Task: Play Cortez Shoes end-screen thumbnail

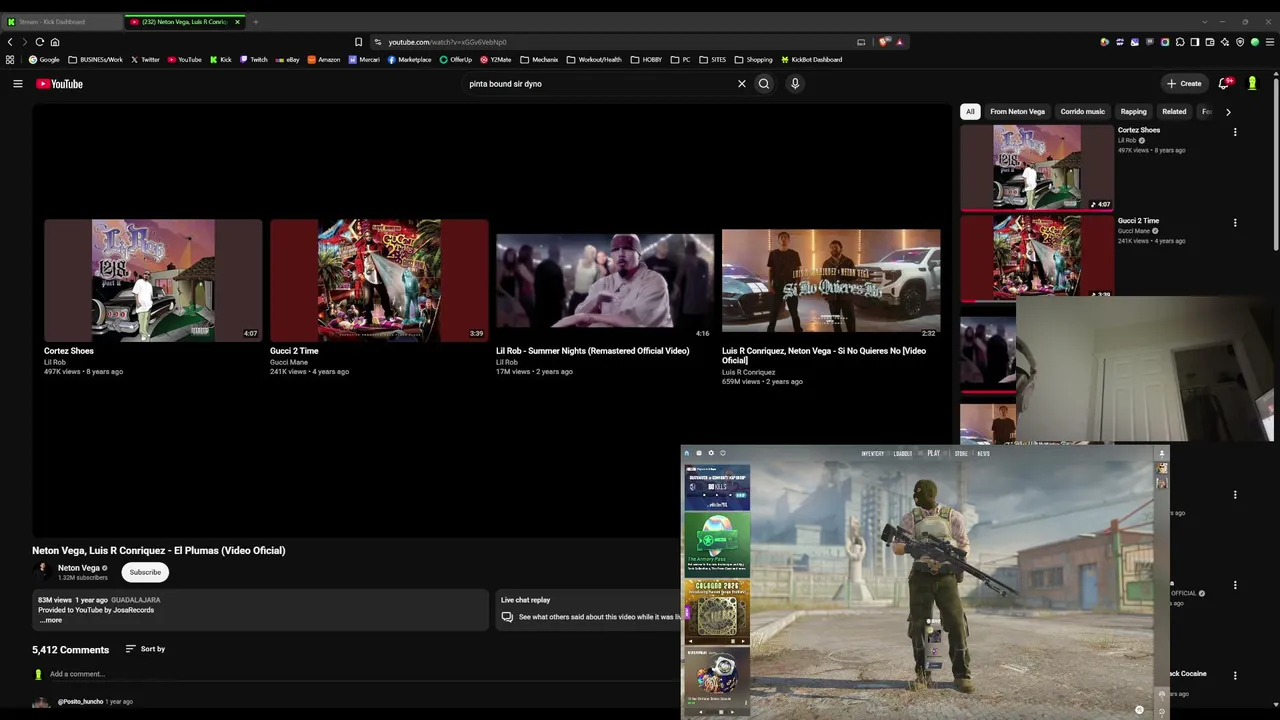Action: tap(153, 281)
